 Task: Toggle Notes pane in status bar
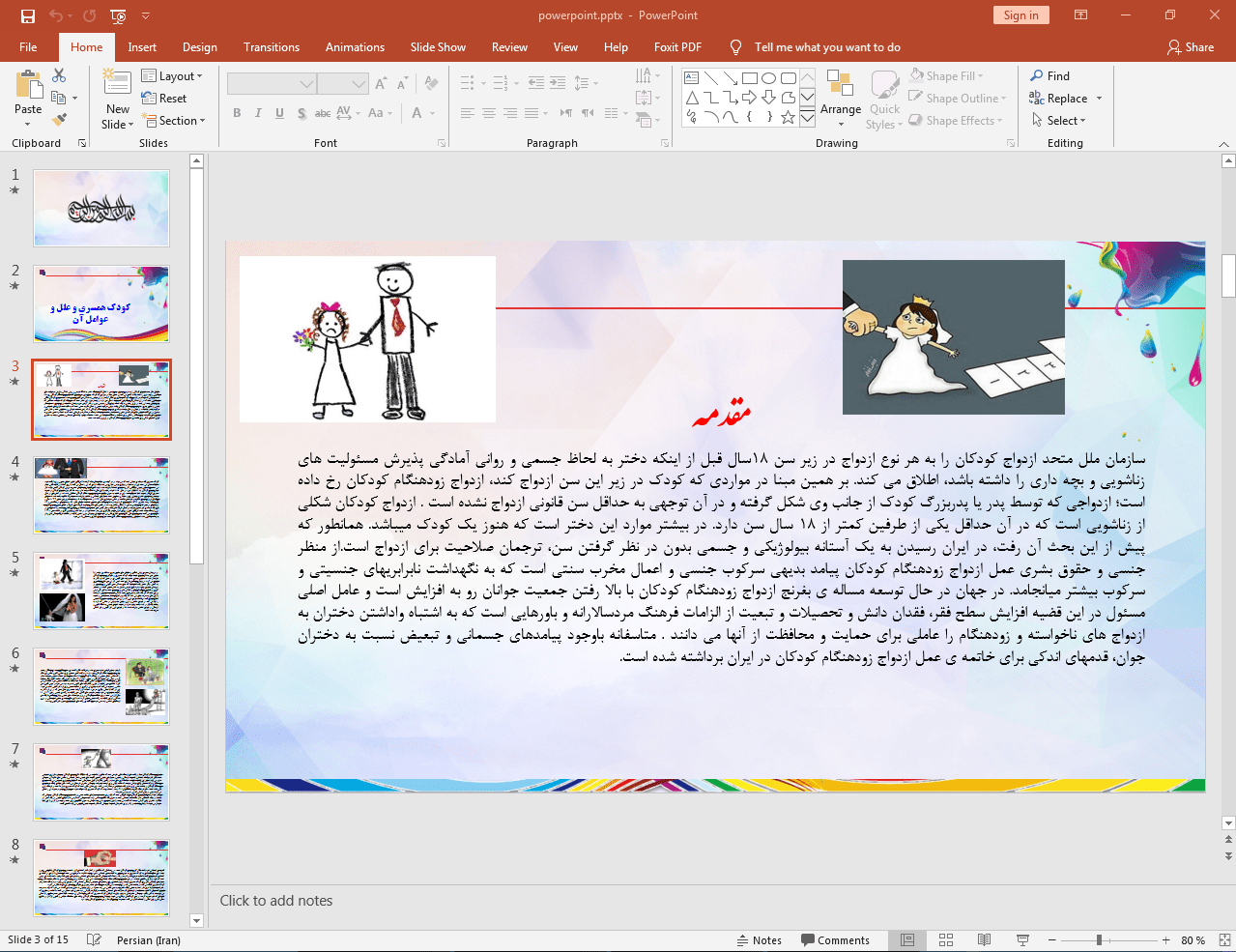coord(760,940)
